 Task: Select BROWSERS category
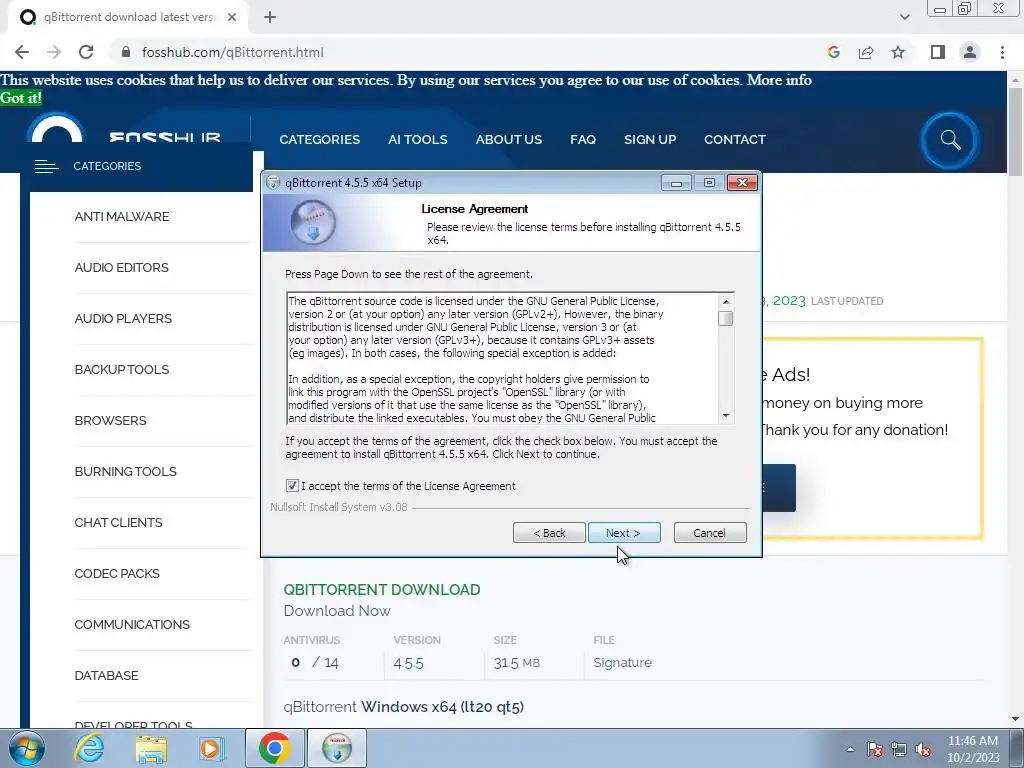[110, 421]
